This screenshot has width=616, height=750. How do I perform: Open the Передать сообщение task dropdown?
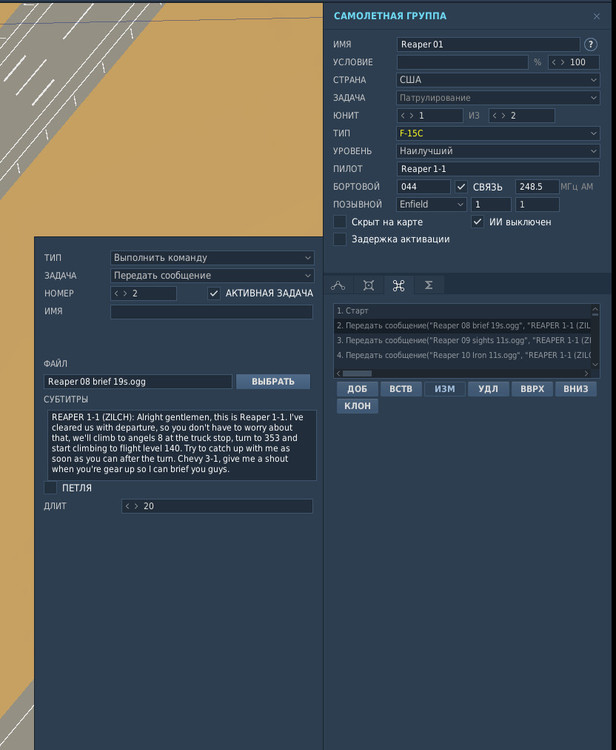pos(212,276)
